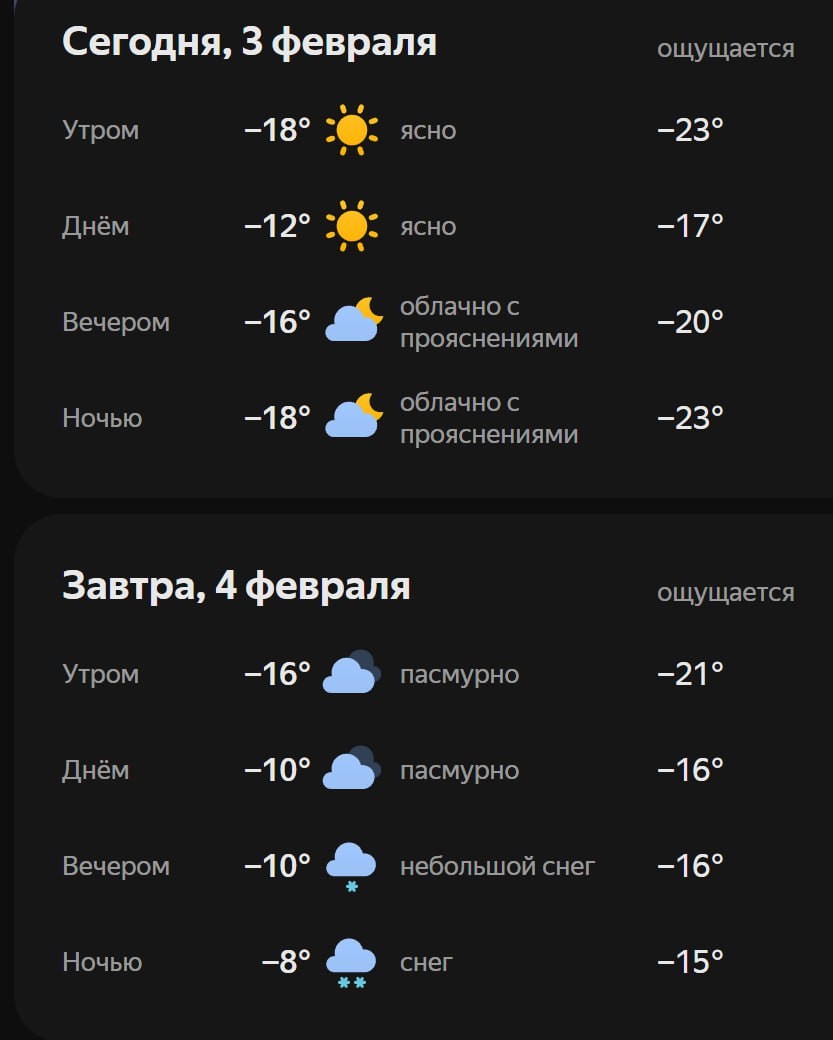
Task: Click the −15° feels-like value
Action: (x=690, y=962)
